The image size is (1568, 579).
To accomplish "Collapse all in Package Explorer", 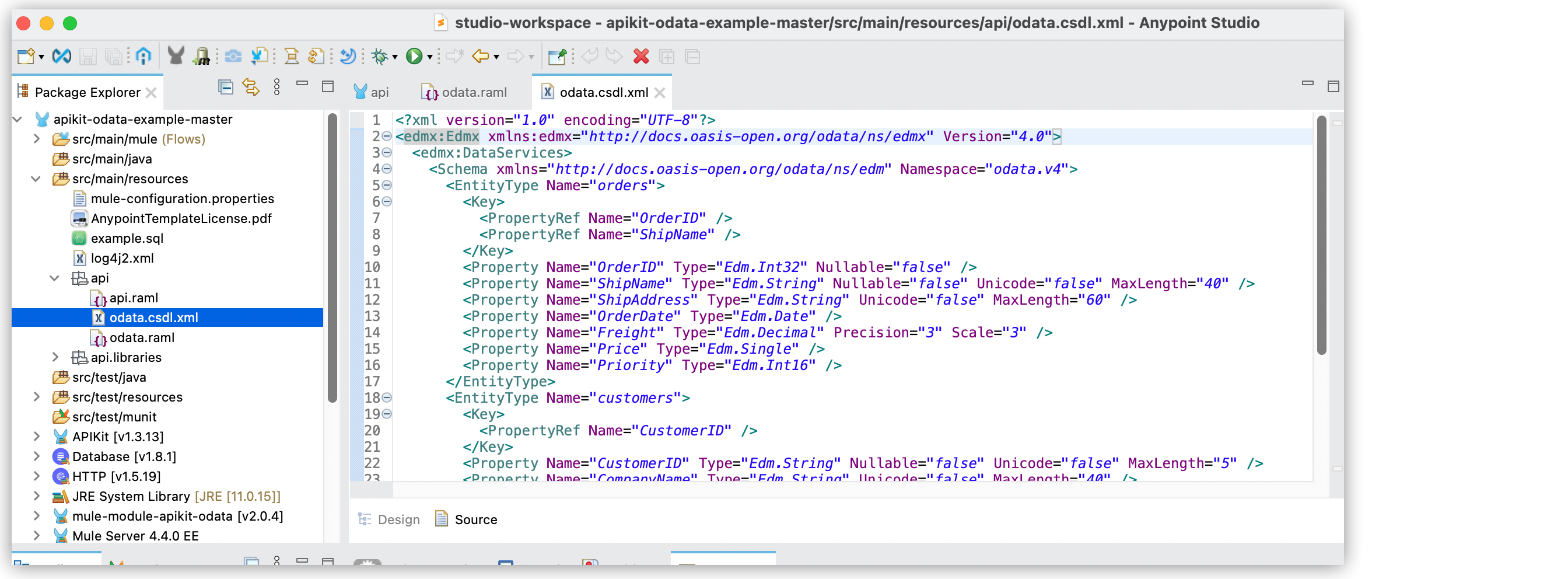I will (x=225, y=87).
